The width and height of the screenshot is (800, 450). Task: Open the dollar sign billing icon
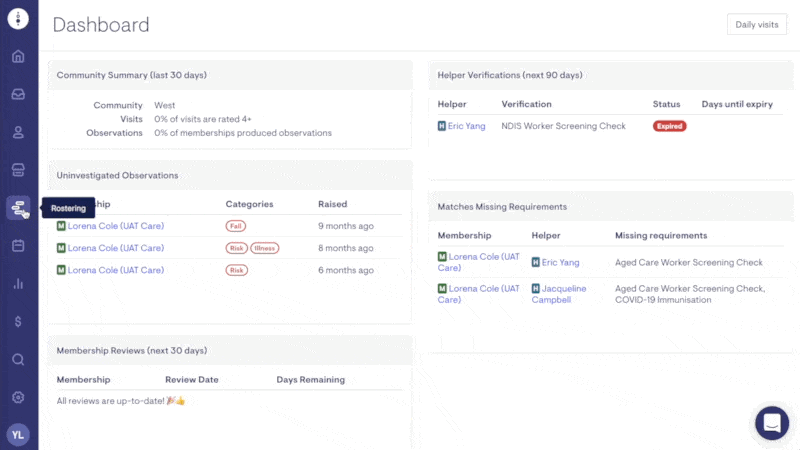18,321
